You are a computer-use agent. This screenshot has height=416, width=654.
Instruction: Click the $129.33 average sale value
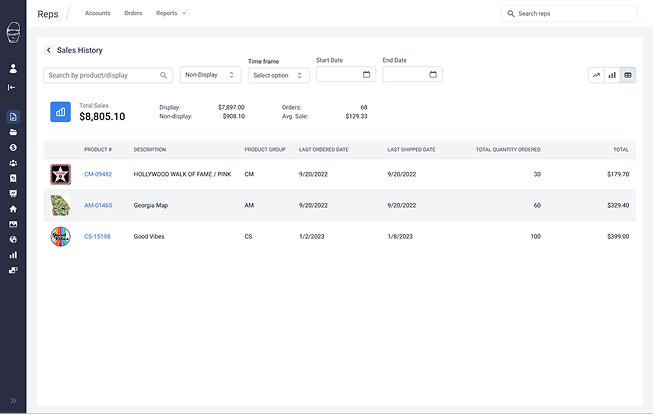(356, 116)
